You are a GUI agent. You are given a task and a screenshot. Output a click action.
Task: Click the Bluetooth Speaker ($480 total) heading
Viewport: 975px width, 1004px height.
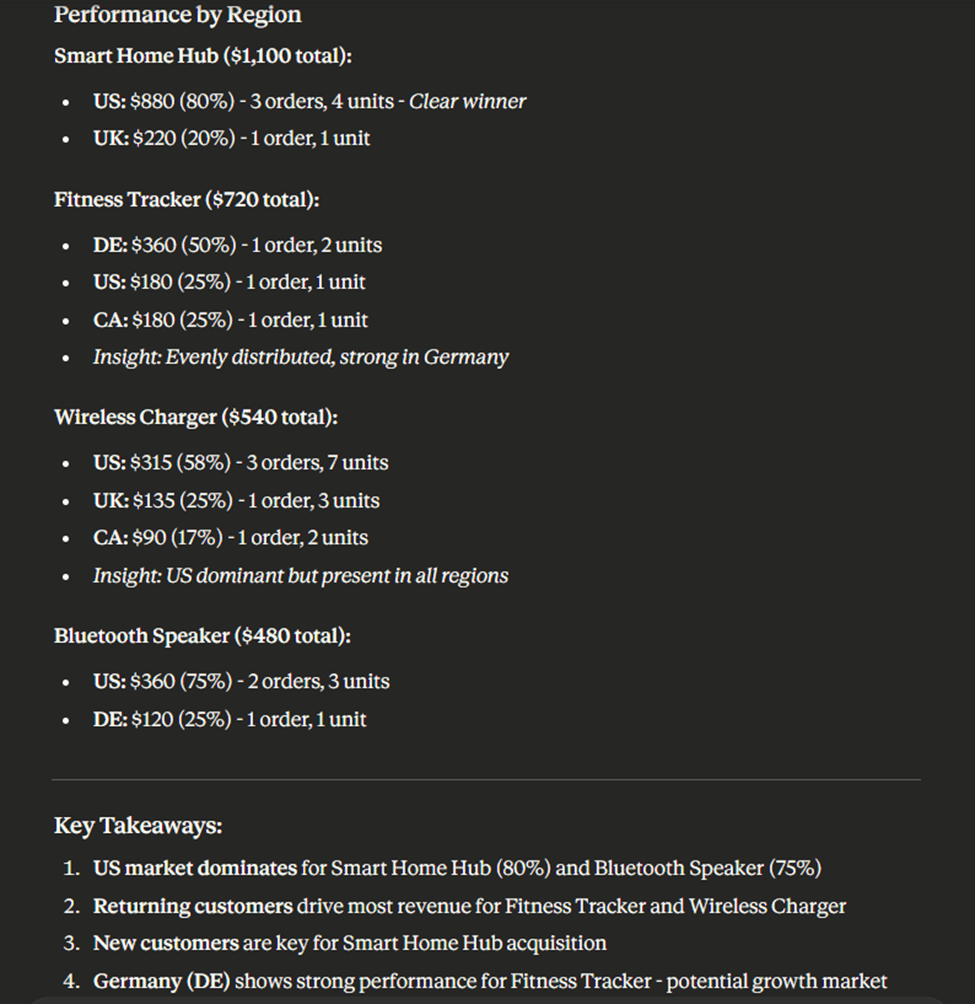coord(202,636)
